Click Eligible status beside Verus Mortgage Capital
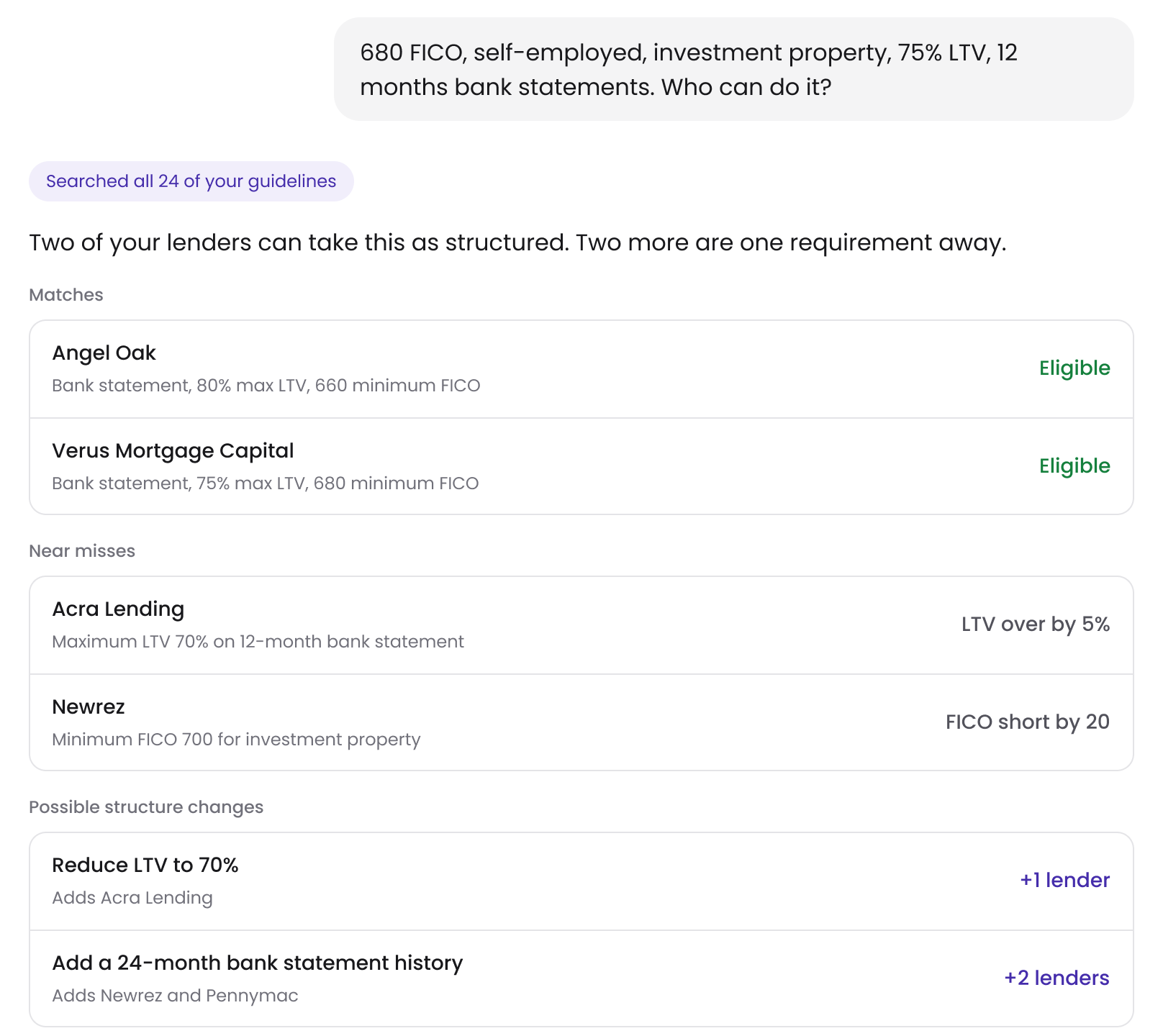 [1074, 466]
